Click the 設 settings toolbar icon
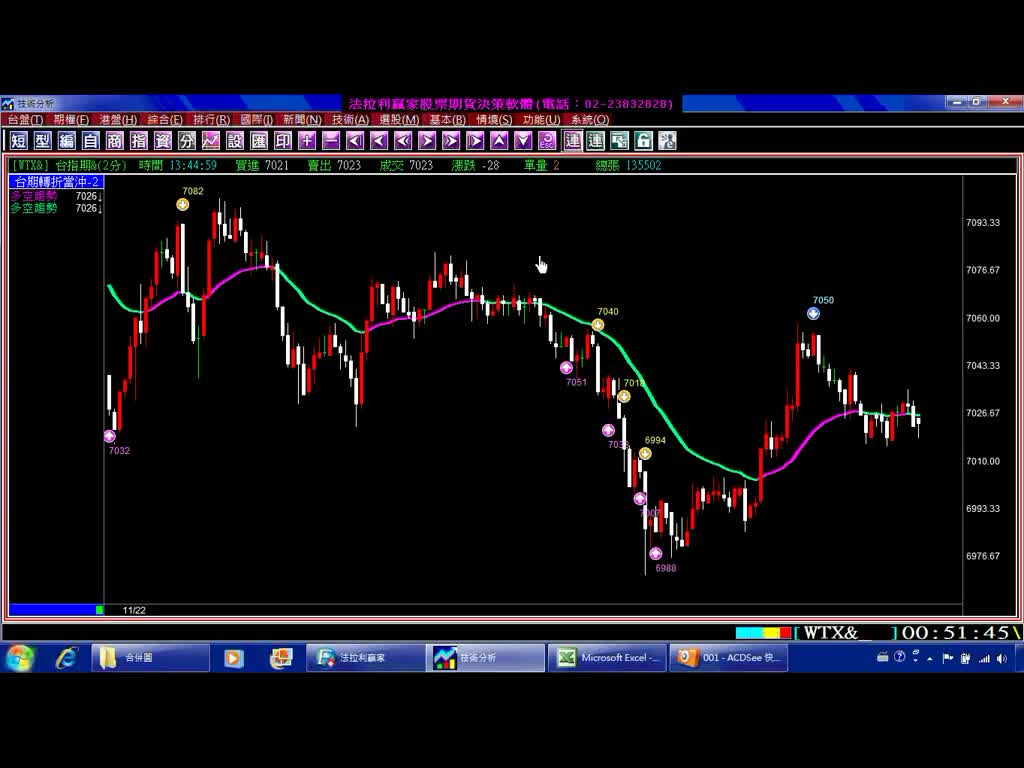Screen dimensions: 1024x768 pos(235,140)
